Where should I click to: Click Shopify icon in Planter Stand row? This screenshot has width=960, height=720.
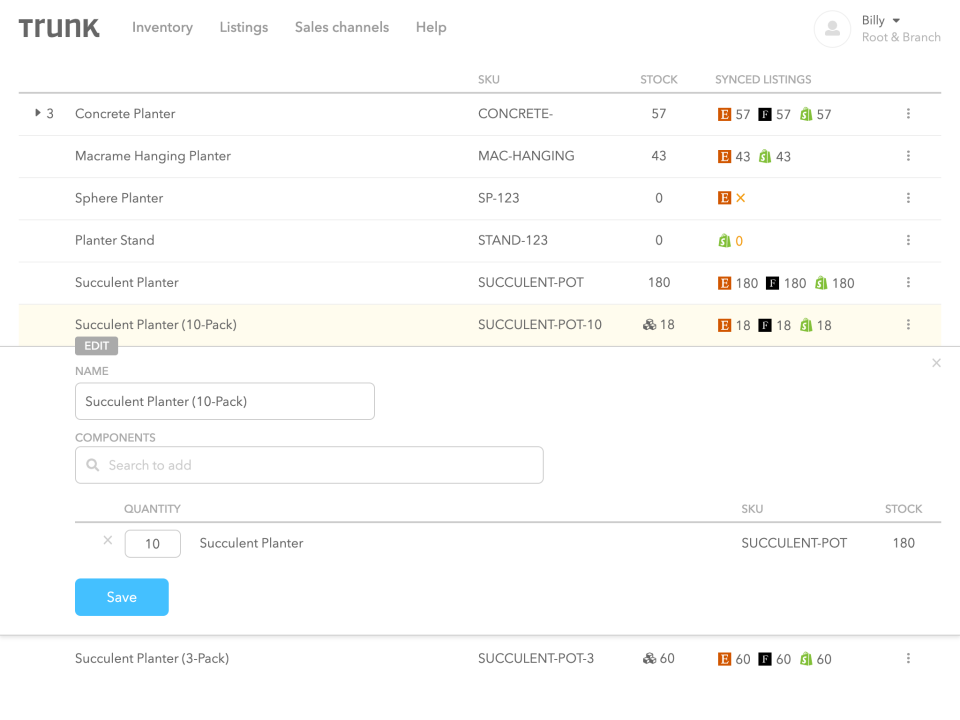click(x=724, y=241)
